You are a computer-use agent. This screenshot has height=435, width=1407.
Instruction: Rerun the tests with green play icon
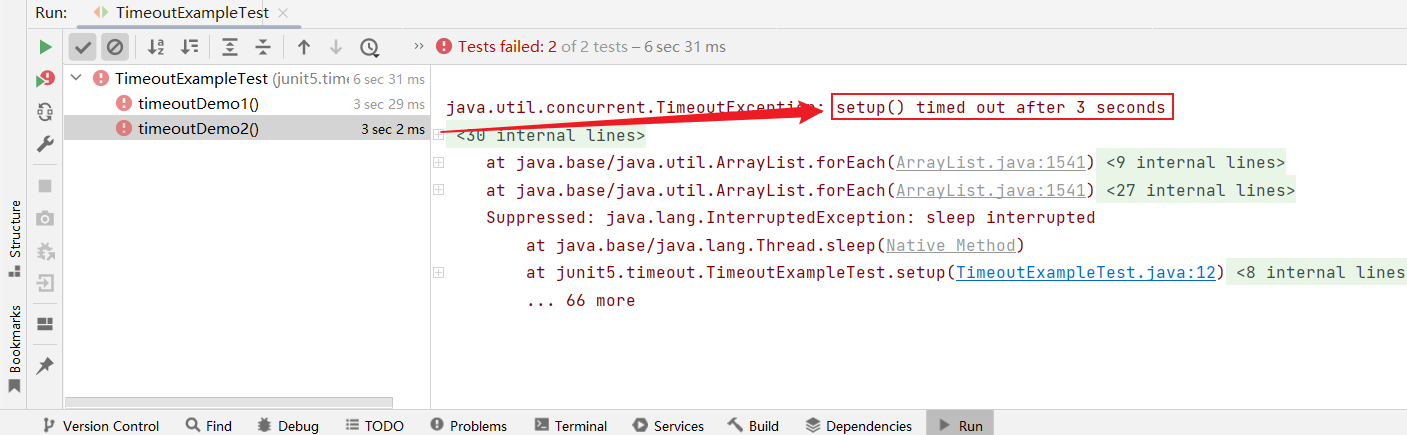[45, 47]
